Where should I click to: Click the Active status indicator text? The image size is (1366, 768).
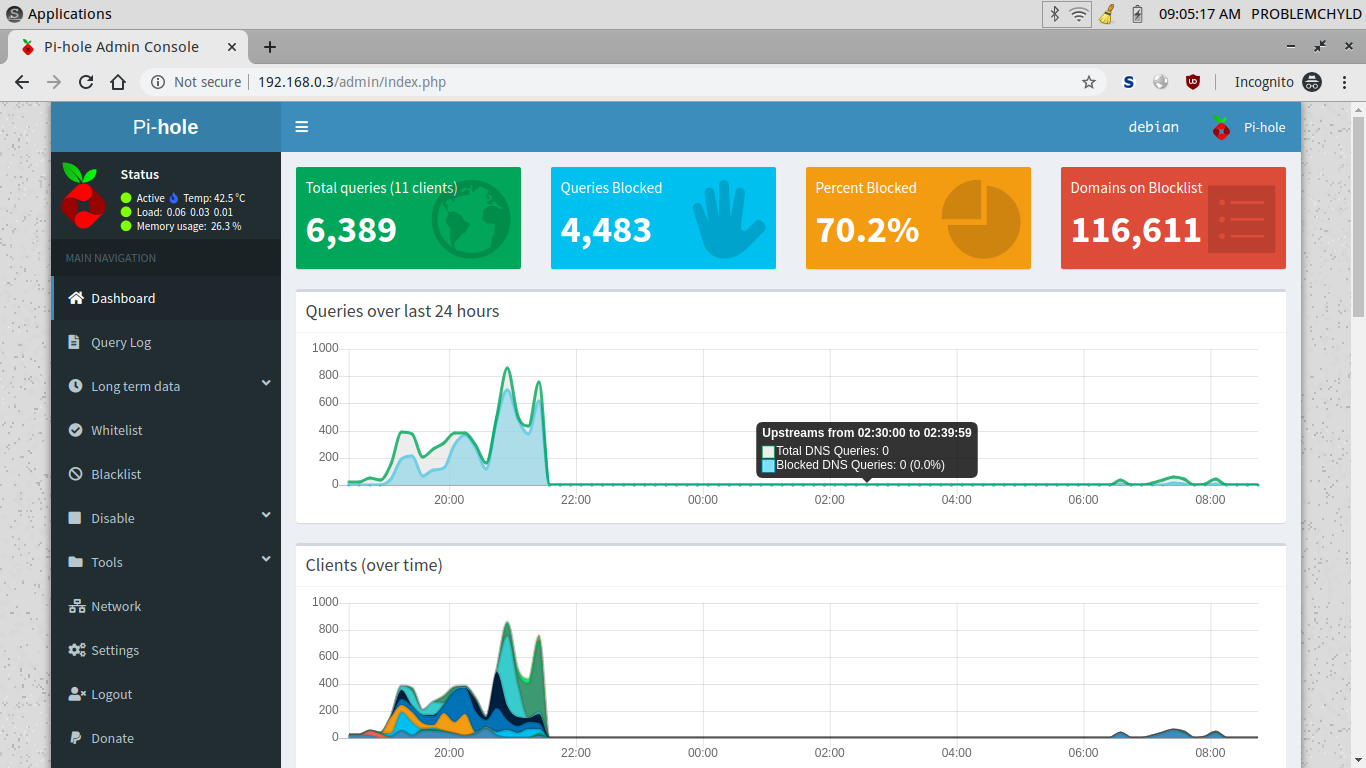point(150,198)
